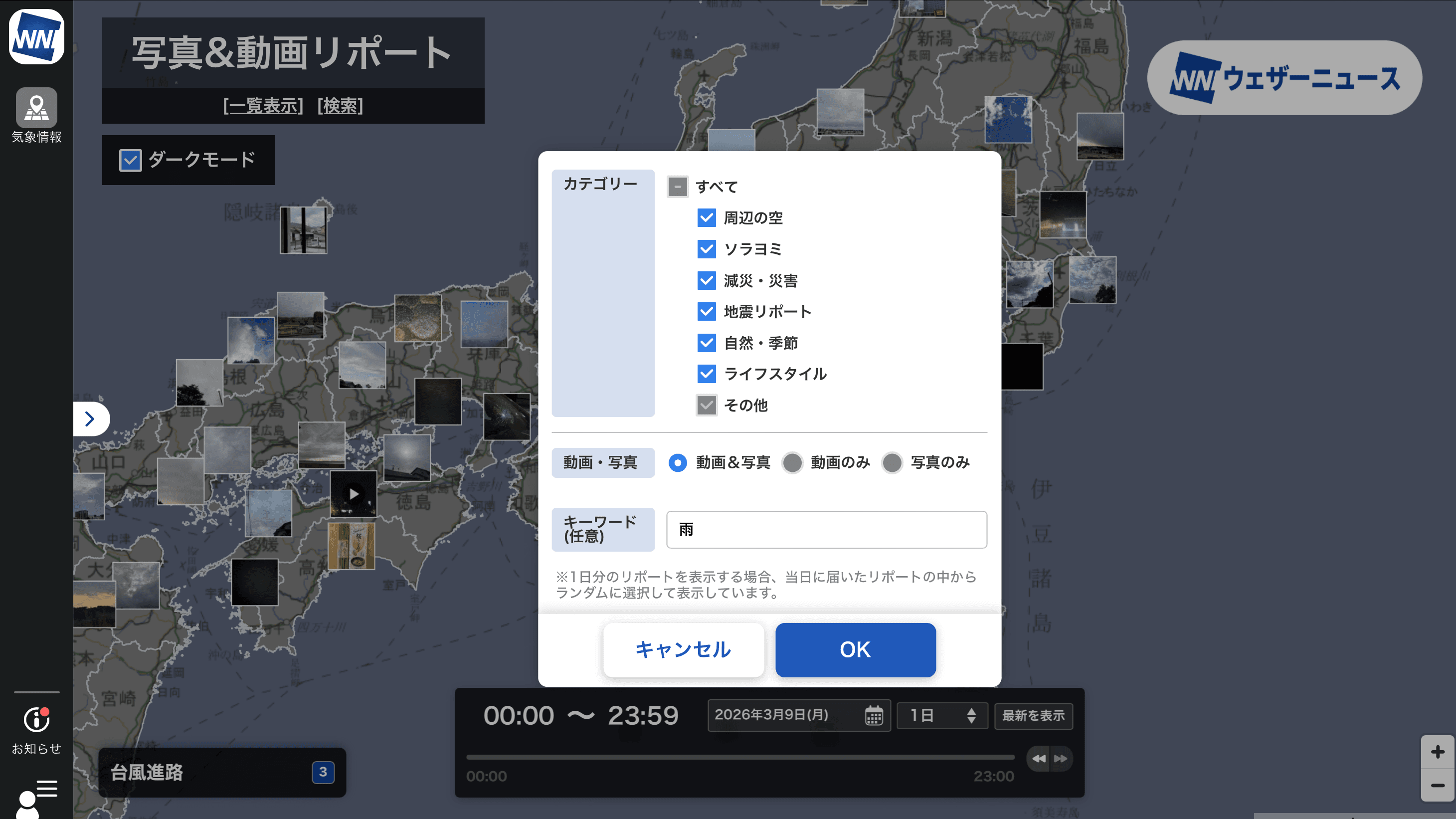1456x819 pixels.
Task: Expand the 台風進路 panel
Action: tap(221, 772)
